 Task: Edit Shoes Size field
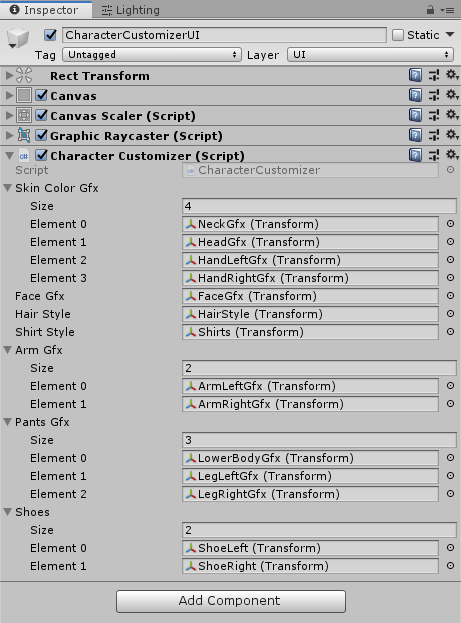(x=319, y=530)
